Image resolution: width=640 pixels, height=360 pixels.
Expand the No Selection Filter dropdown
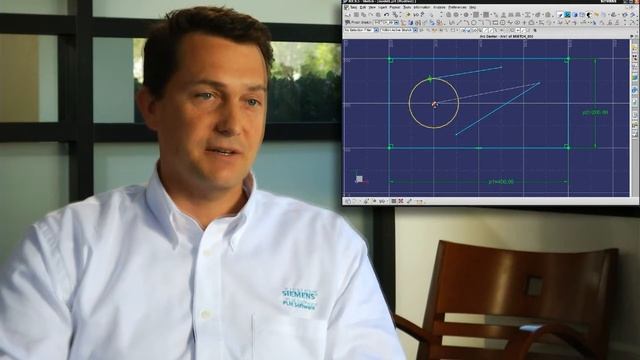pyautogui.click(x=376, y=30)
